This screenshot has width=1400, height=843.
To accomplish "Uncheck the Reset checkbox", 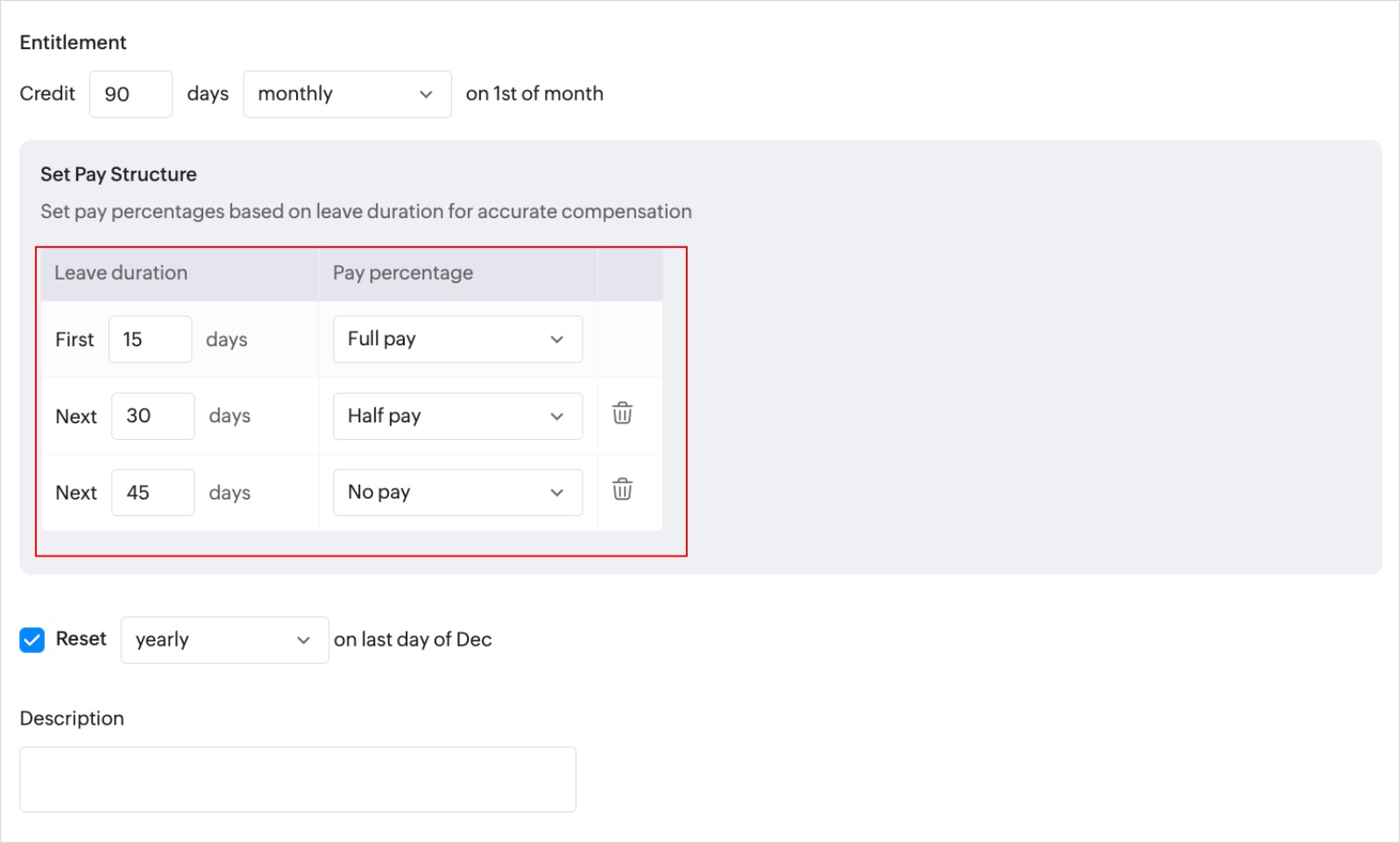I will click(x=32, y=640).
